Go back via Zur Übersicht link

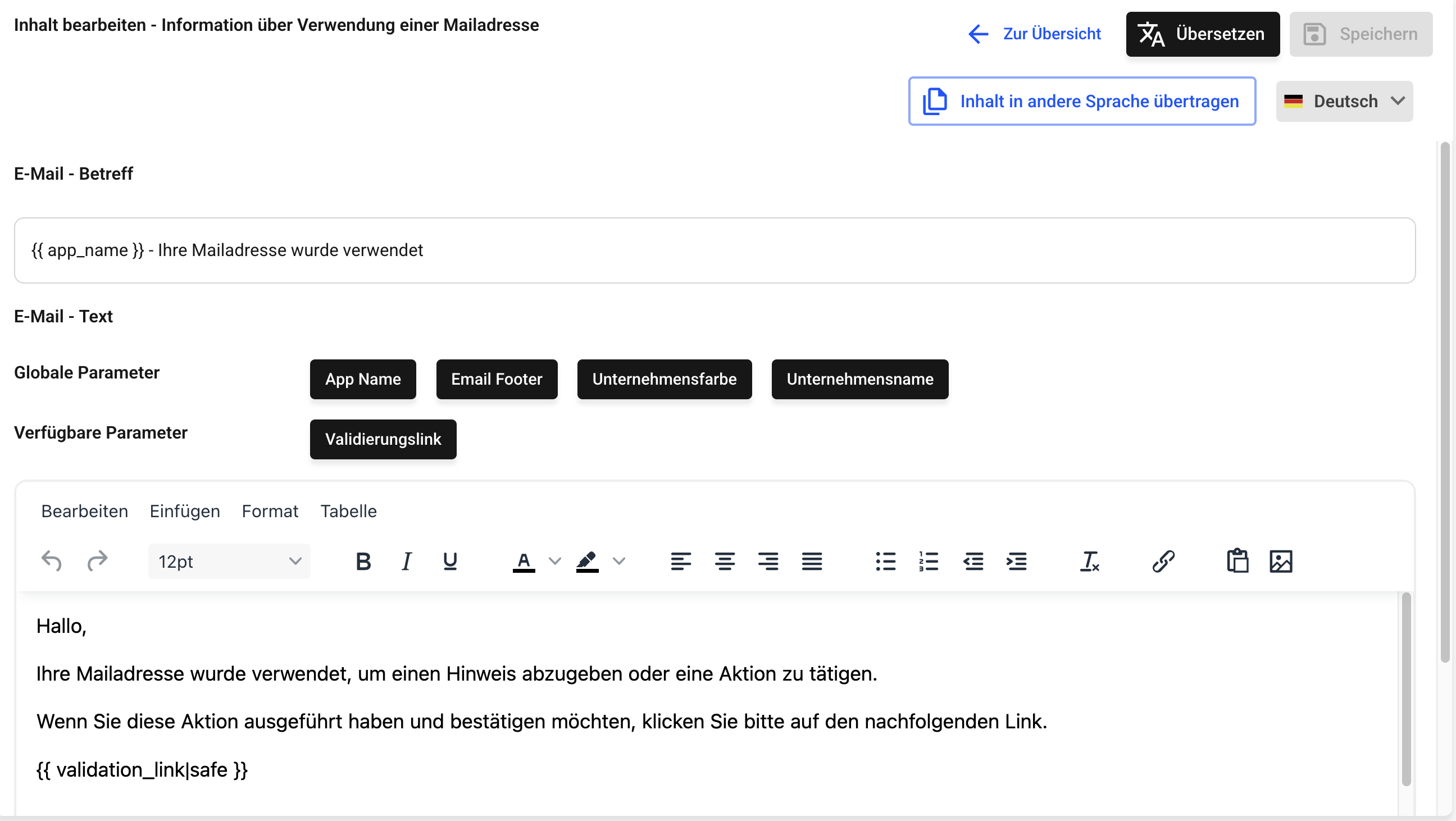1034,34
